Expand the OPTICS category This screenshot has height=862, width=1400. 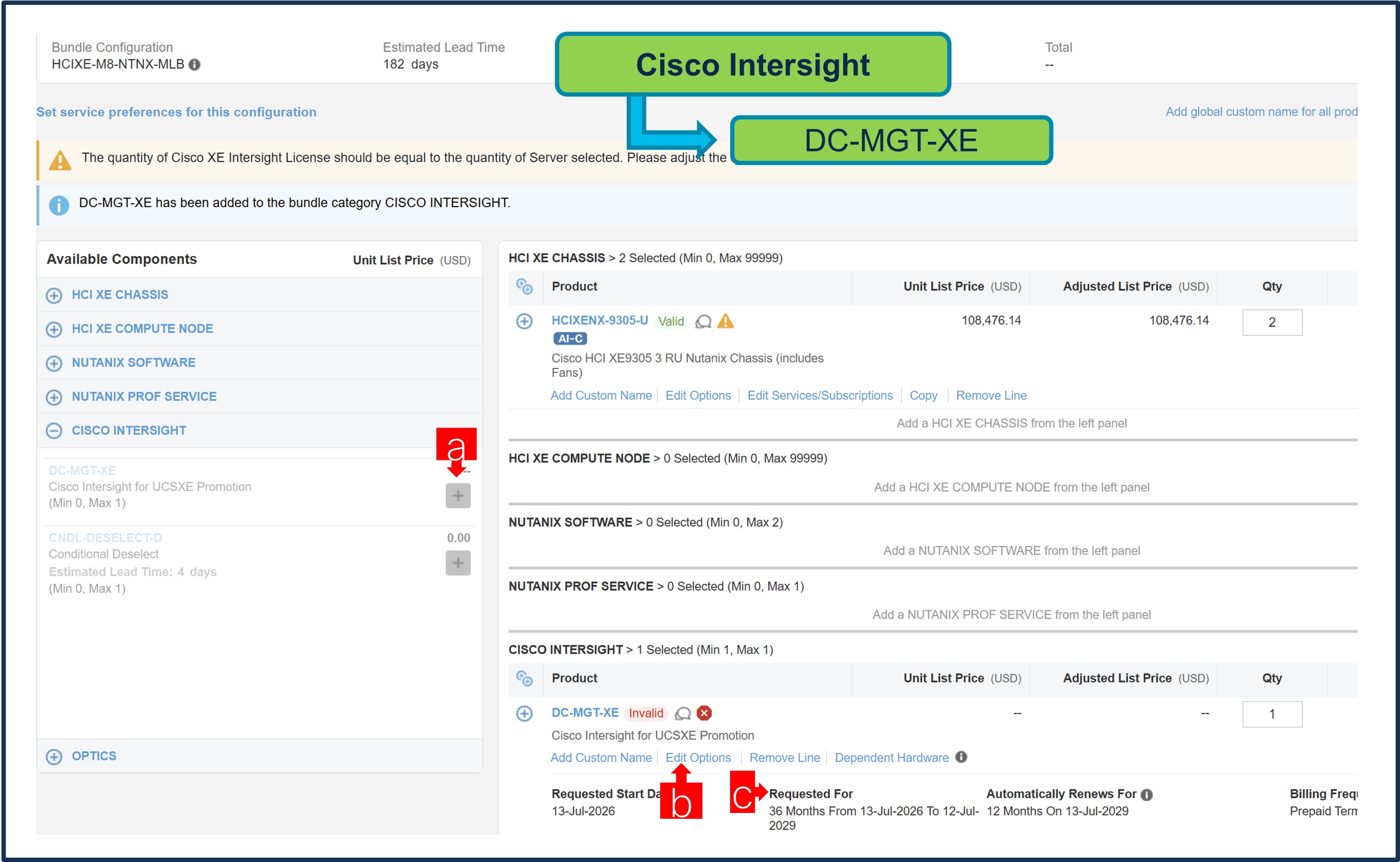(x=54, y=757)
